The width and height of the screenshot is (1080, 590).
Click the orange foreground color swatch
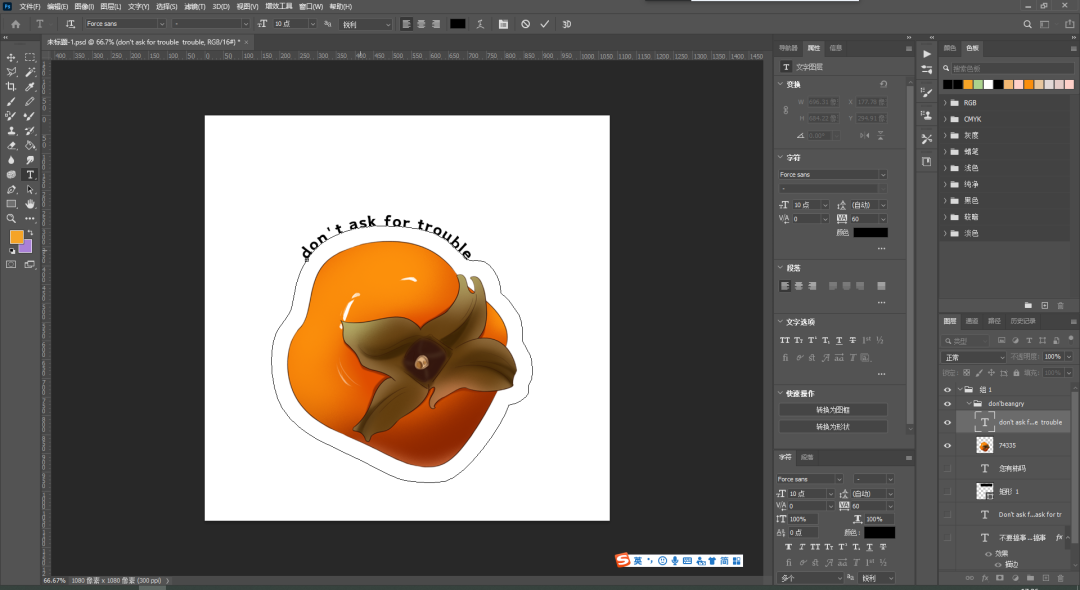pos(16,237)
